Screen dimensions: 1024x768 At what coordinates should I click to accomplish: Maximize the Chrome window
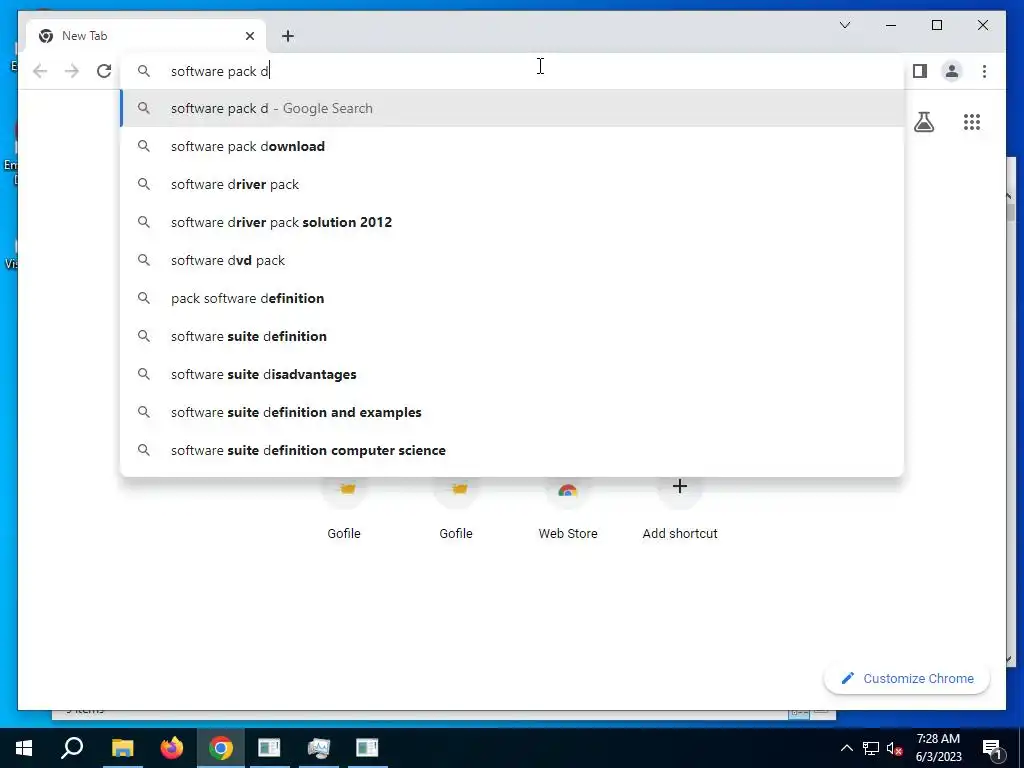click(936, 25)
